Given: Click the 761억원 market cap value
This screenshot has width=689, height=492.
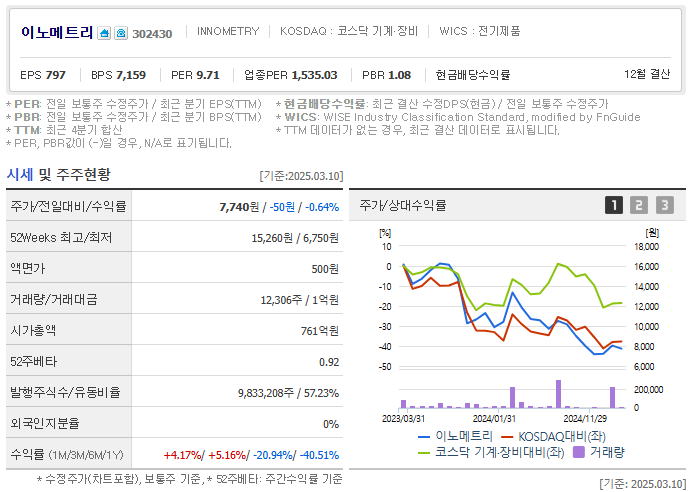Looking at the screenshot, I should point(319,331).
